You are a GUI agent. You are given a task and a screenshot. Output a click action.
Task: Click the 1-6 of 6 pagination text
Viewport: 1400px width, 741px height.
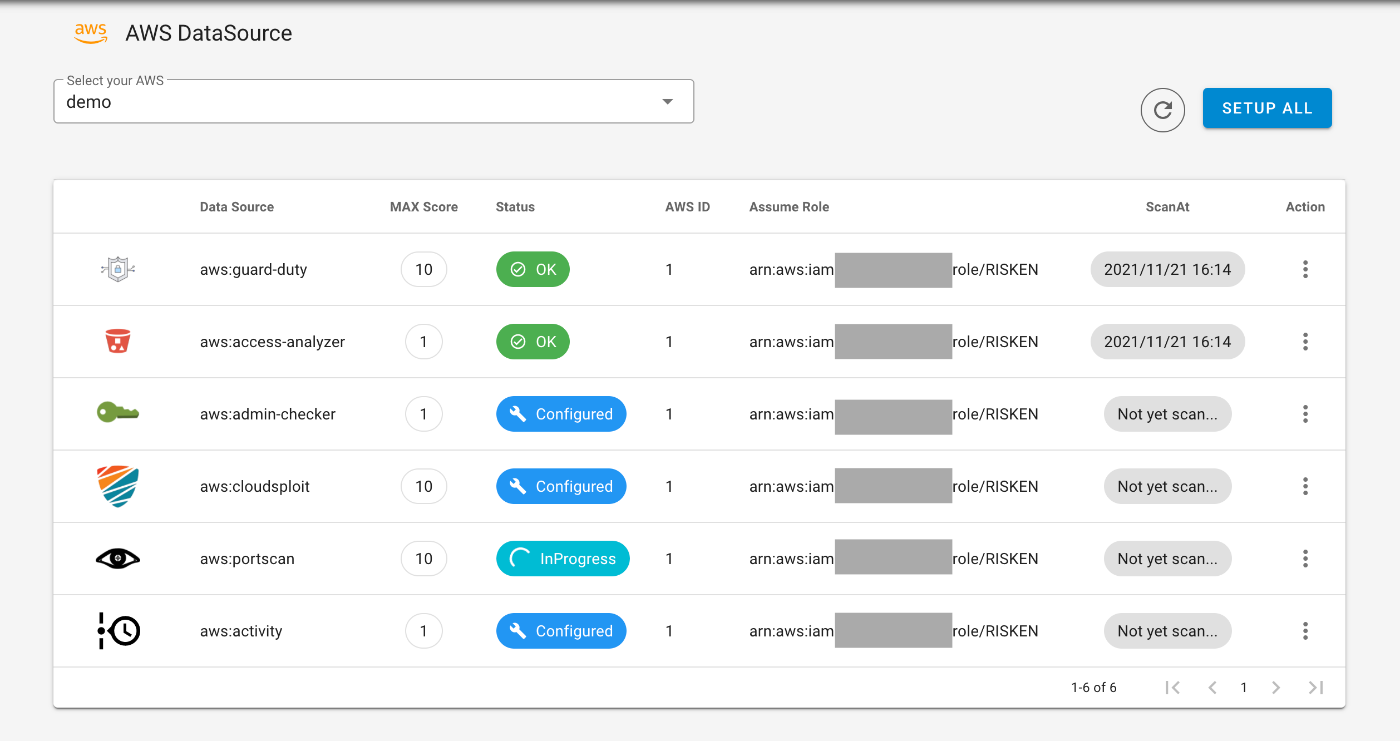click(x=1094, y=687)
